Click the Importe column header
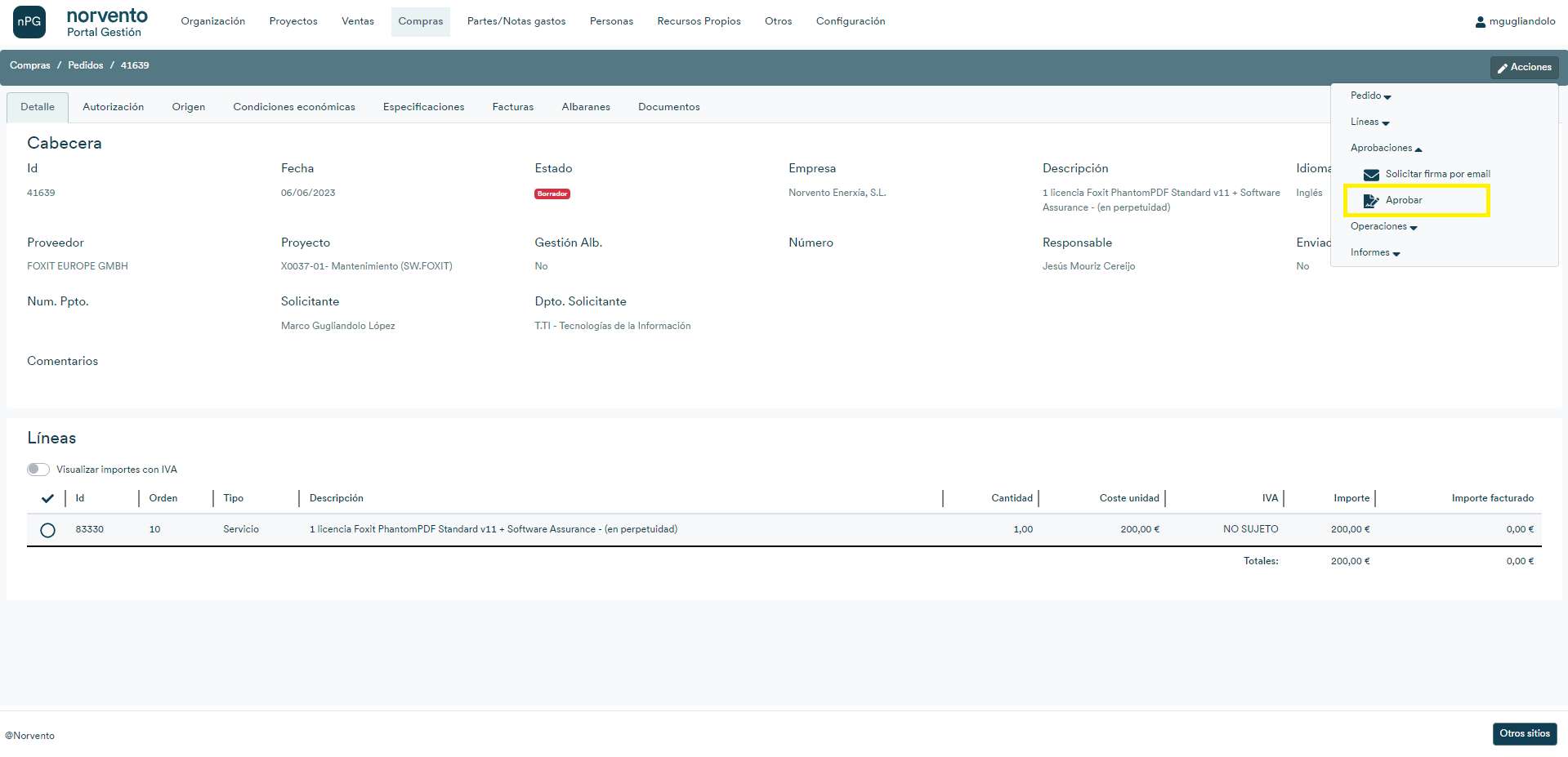Image resolution: width=1568 pixels, height=757 pixels. click(1351, 498)
